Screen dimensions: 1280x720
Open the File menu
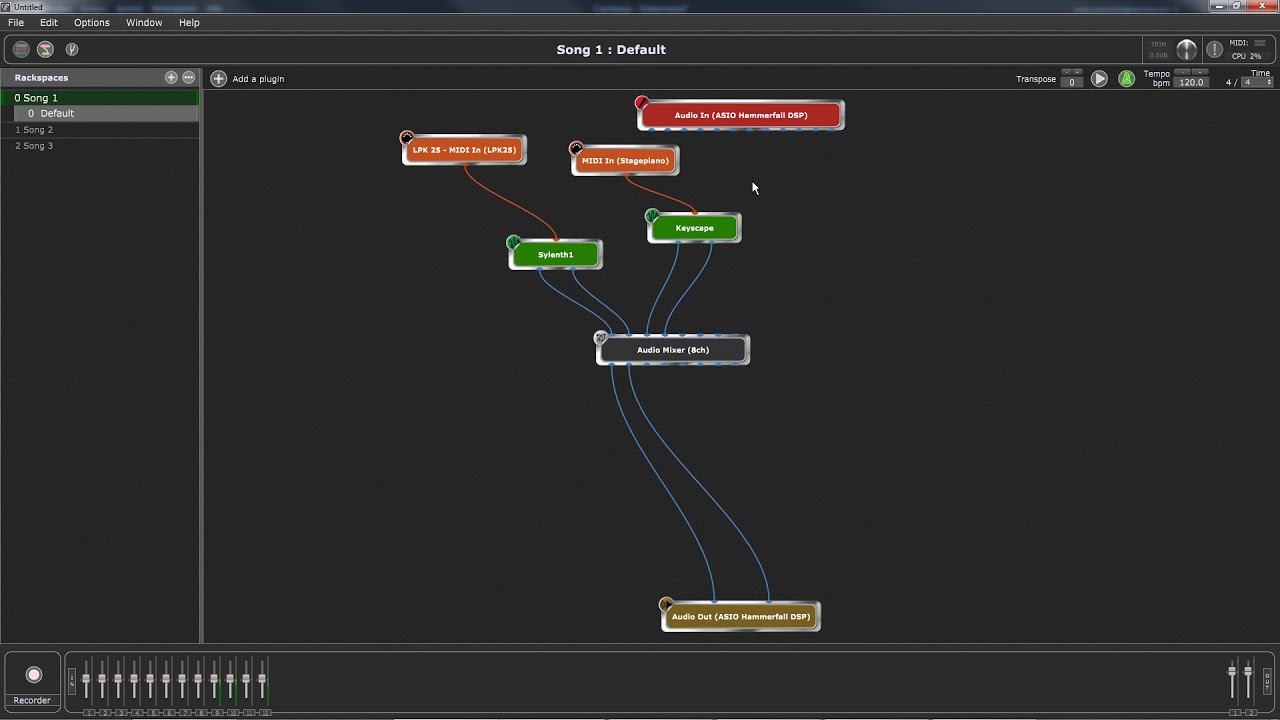pos(16,22)
